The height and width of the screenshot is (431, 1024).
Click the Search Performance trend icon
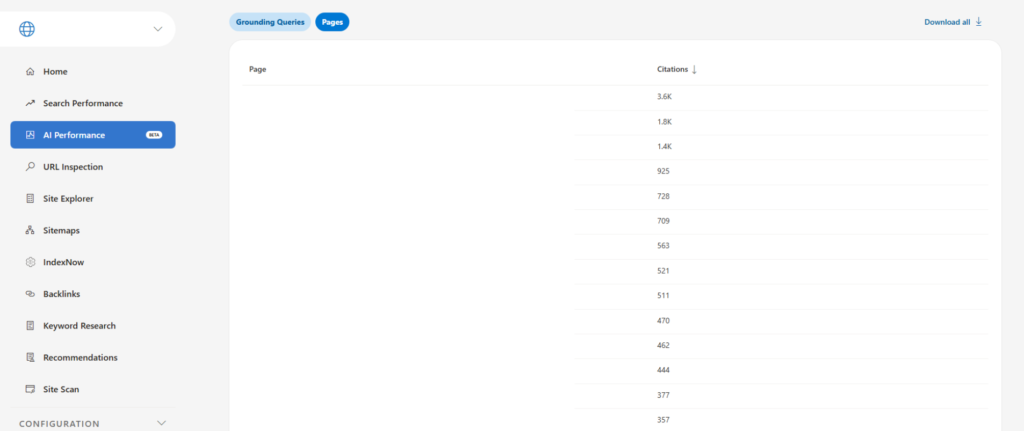[30, 104]
